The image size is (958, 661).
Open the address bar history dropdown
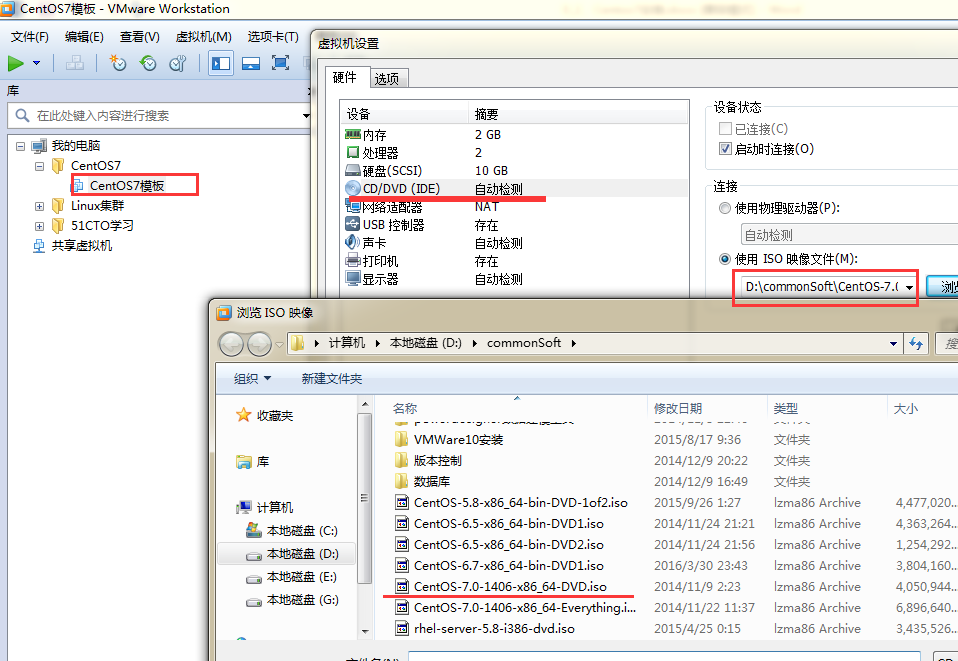[893, 343]
